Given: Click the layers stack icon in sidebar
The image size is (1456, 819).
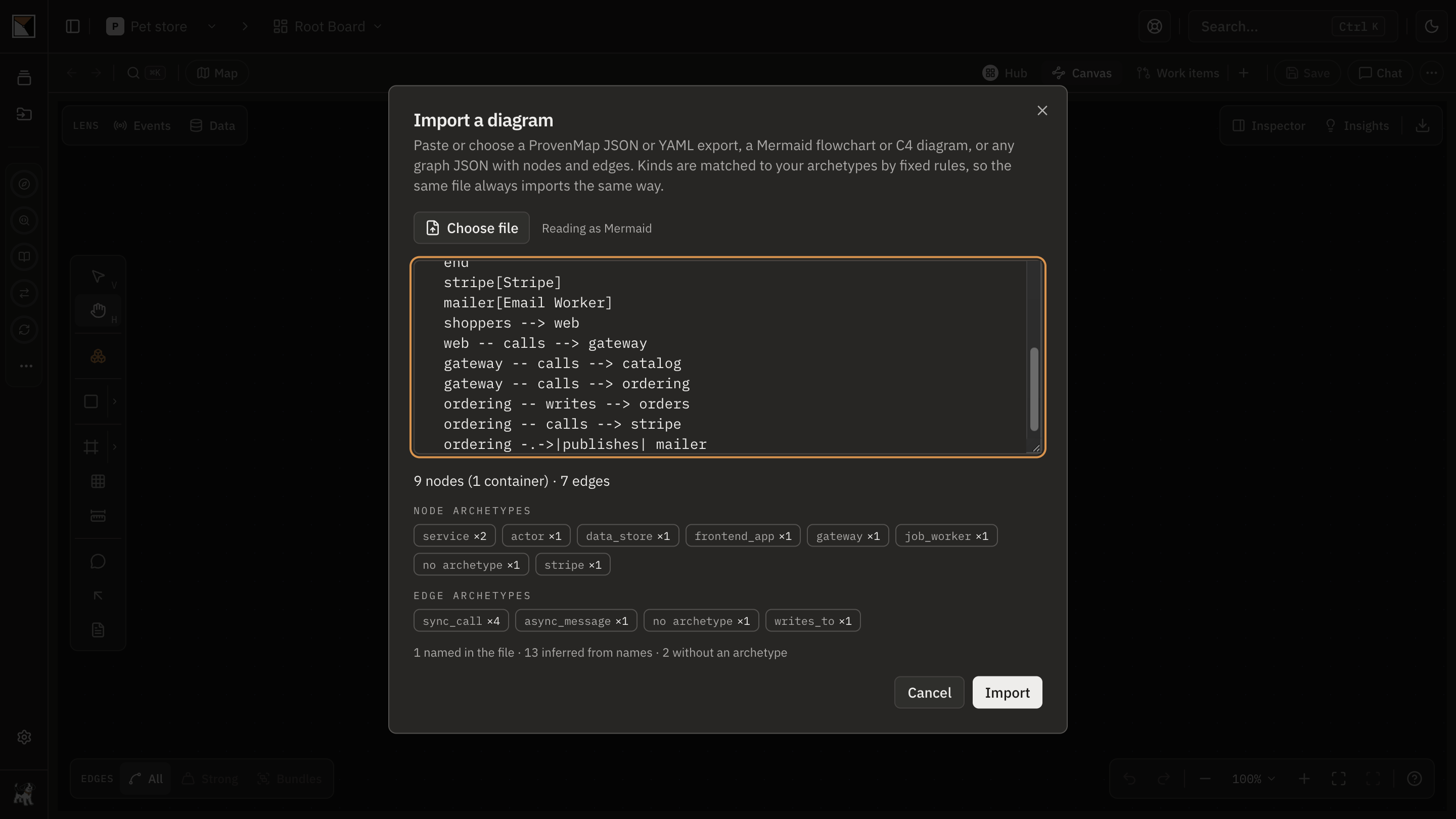Looking at the screenshot, I should coord(24,78).
